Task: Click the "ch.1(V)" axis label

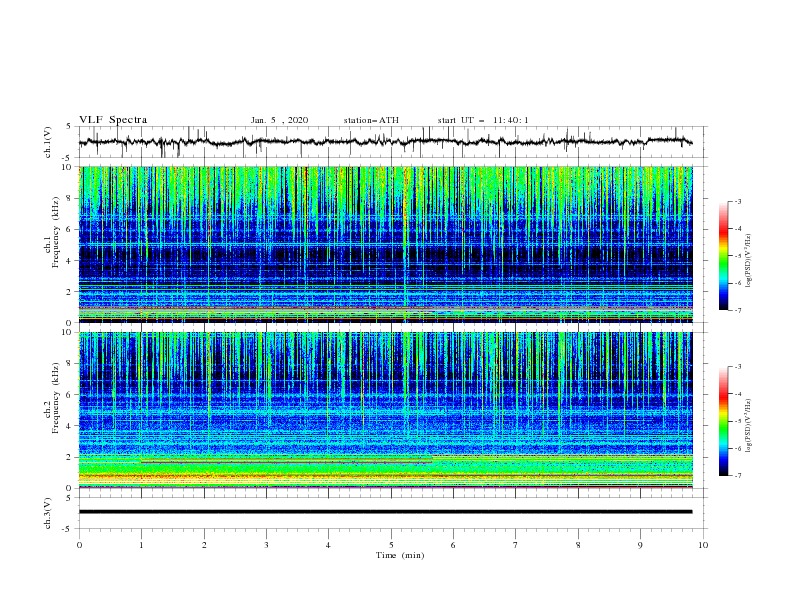Action: tap(49, 142)
